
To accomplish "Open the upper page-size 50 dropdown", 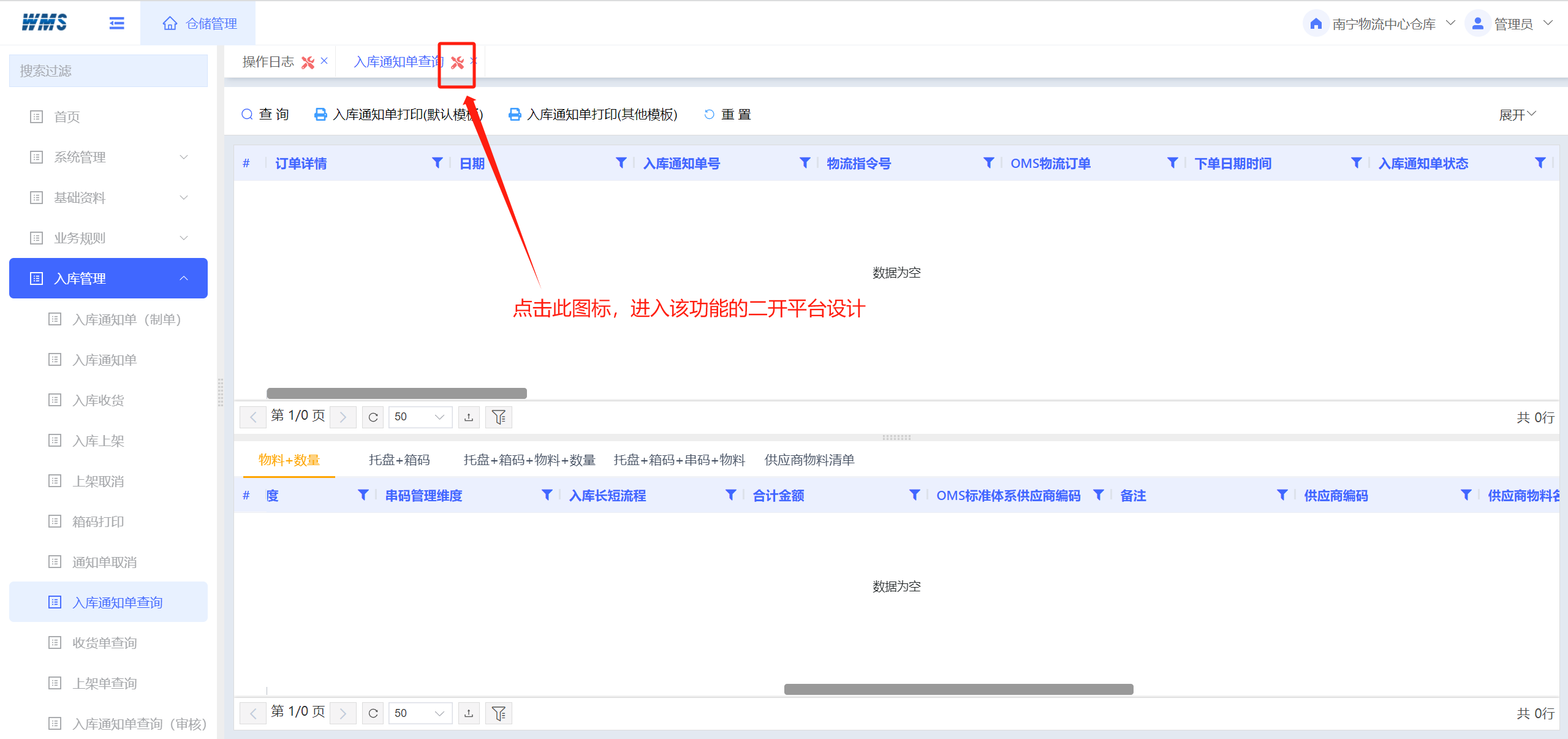I will [x=420, y=417].
